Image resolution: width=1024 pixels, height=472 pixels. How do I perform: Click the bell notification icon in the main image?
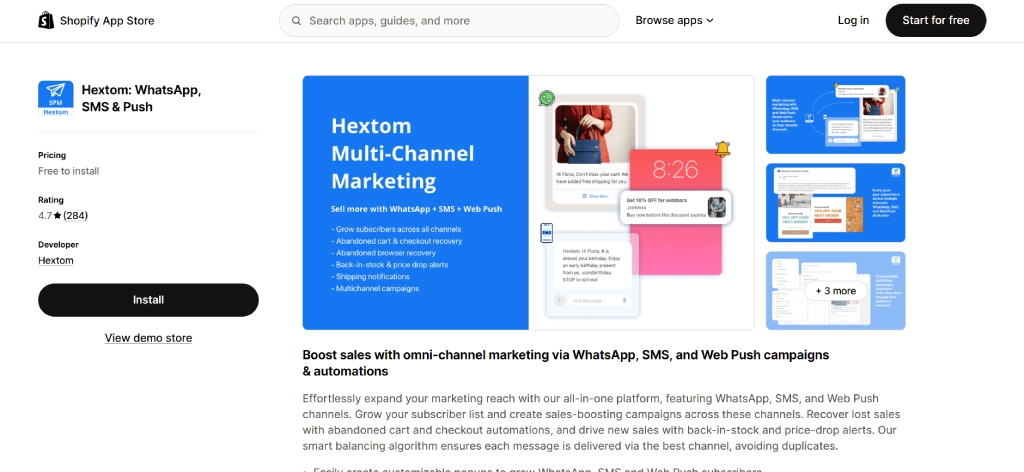[x=722, y=149]
